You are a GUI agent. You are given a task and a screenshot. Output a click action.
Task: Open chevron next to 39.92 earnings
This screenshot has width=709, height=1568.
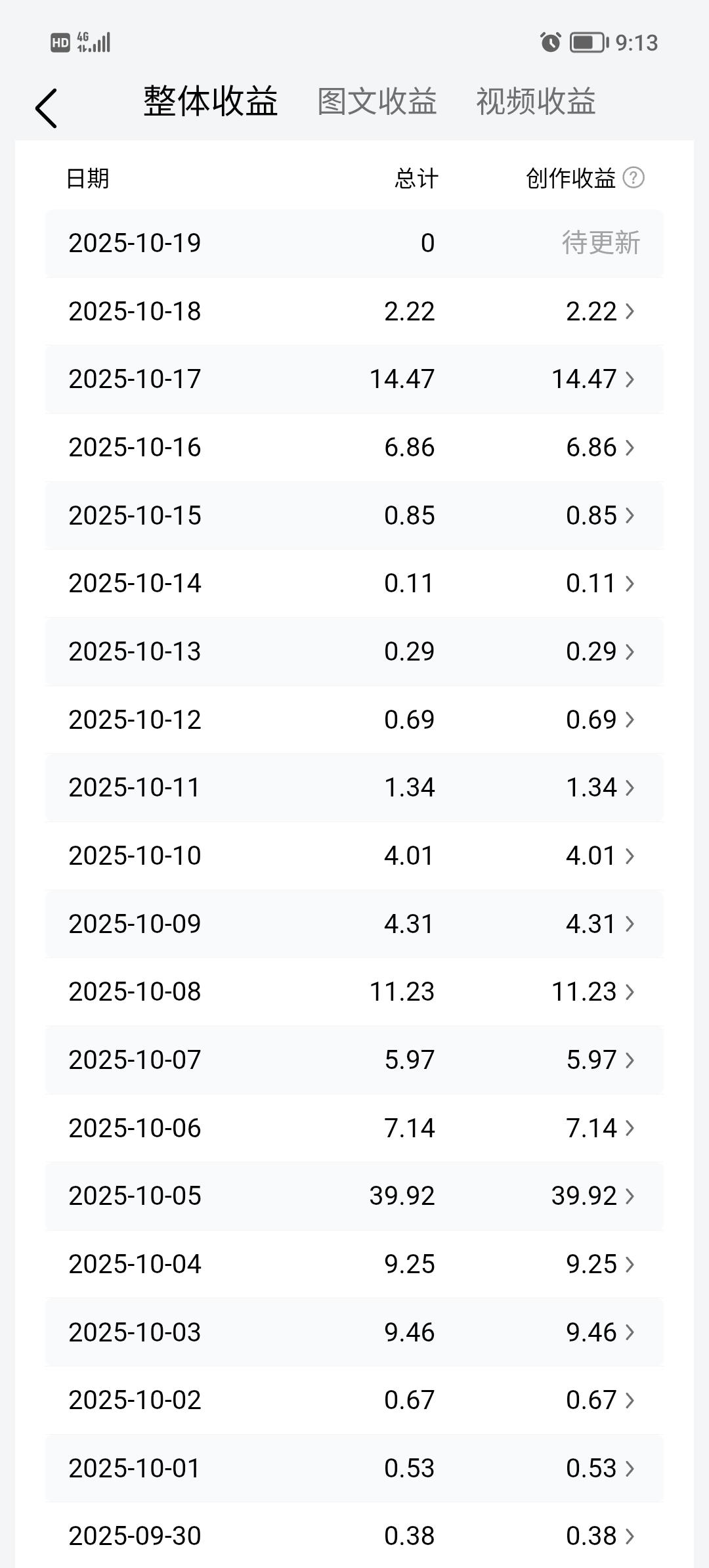(630, 1196)
